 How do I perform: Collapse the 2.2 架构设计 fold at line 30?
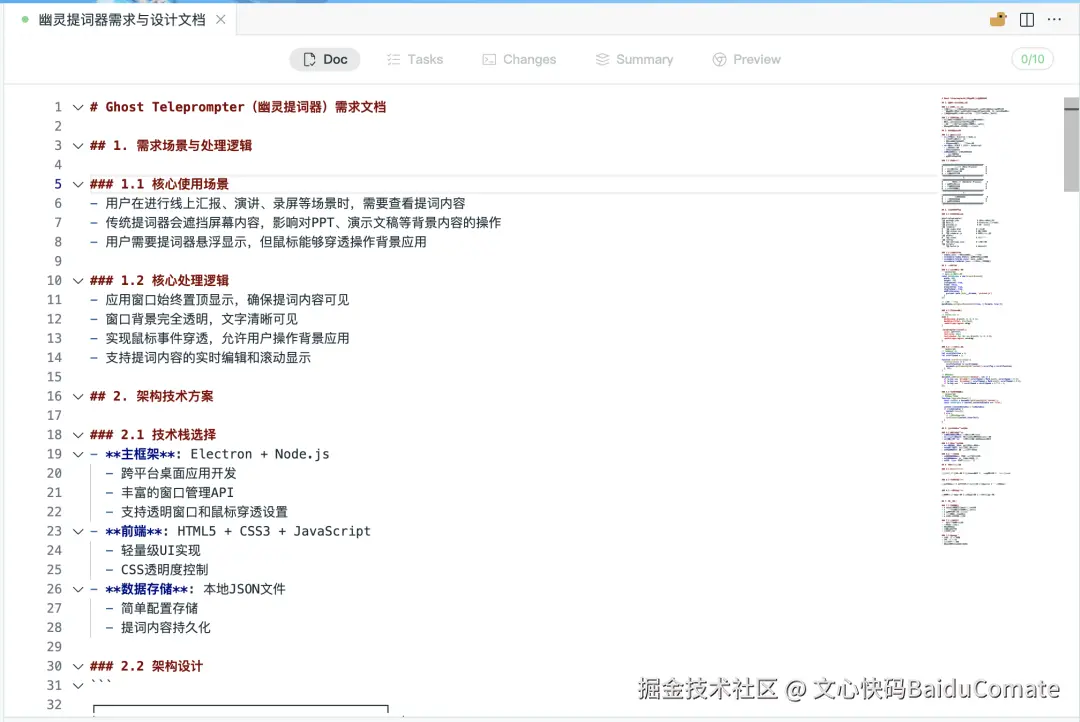78,666
